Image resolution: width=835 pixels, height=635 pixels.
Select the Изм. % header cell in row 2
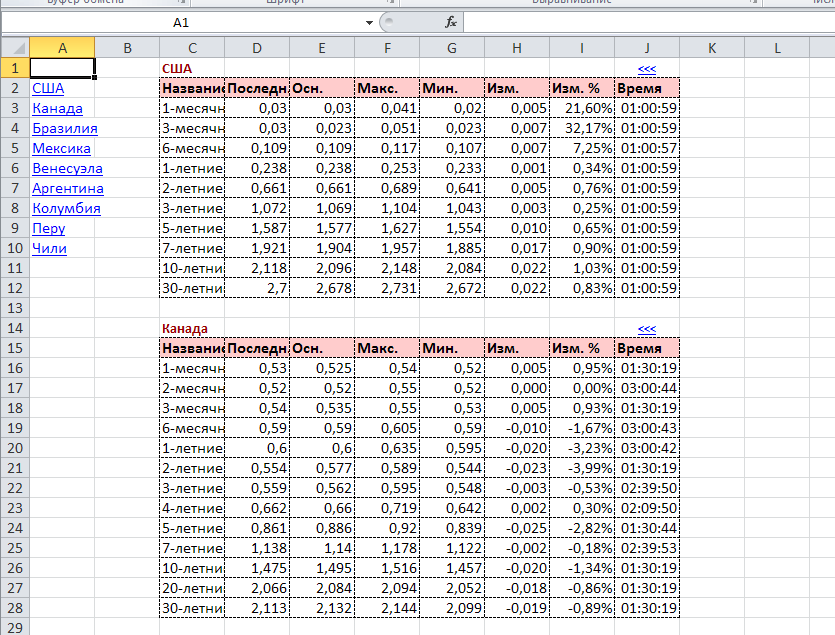click(x=582, y=88)
